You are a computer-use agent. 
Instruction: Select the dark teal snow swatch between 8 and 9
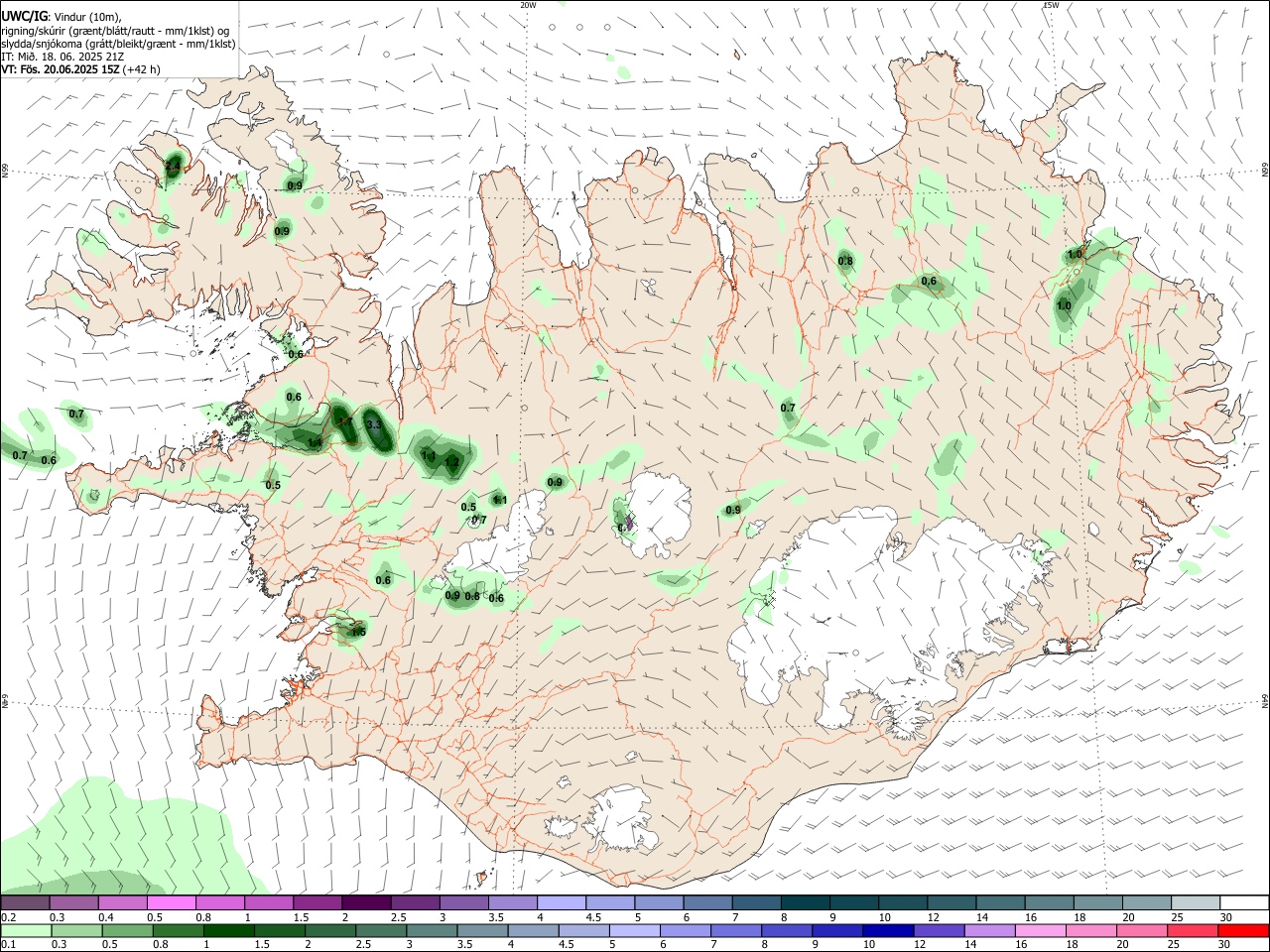804,902
